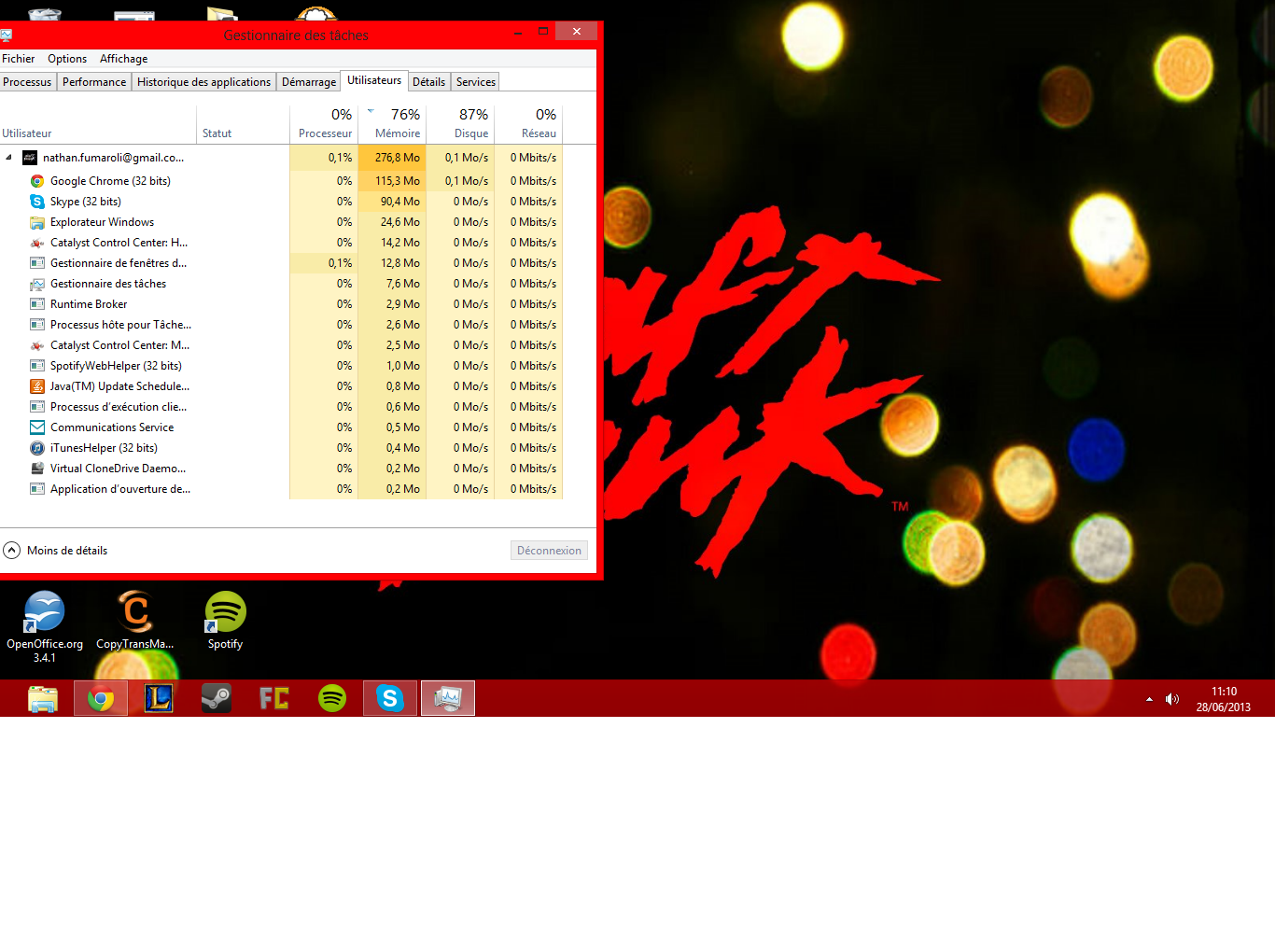The height and width of the screenshot is (952, 1275).
Task: Open File Explorer from the taskbar
Action: 43,698
